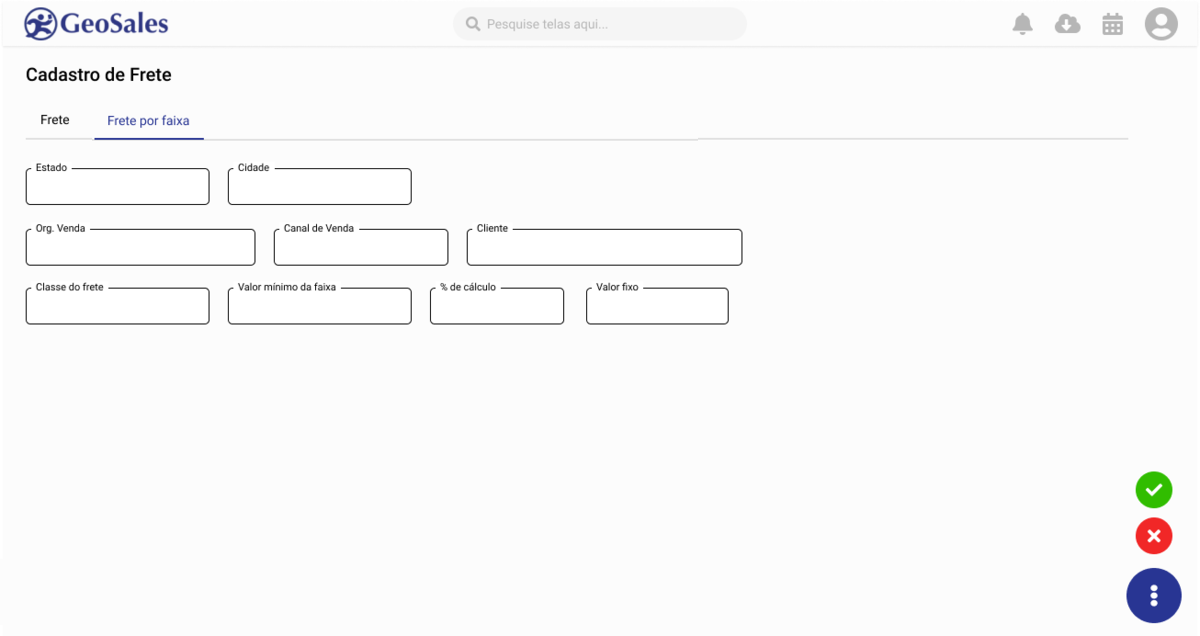Click the % de cálculo field

click(497, 306)
